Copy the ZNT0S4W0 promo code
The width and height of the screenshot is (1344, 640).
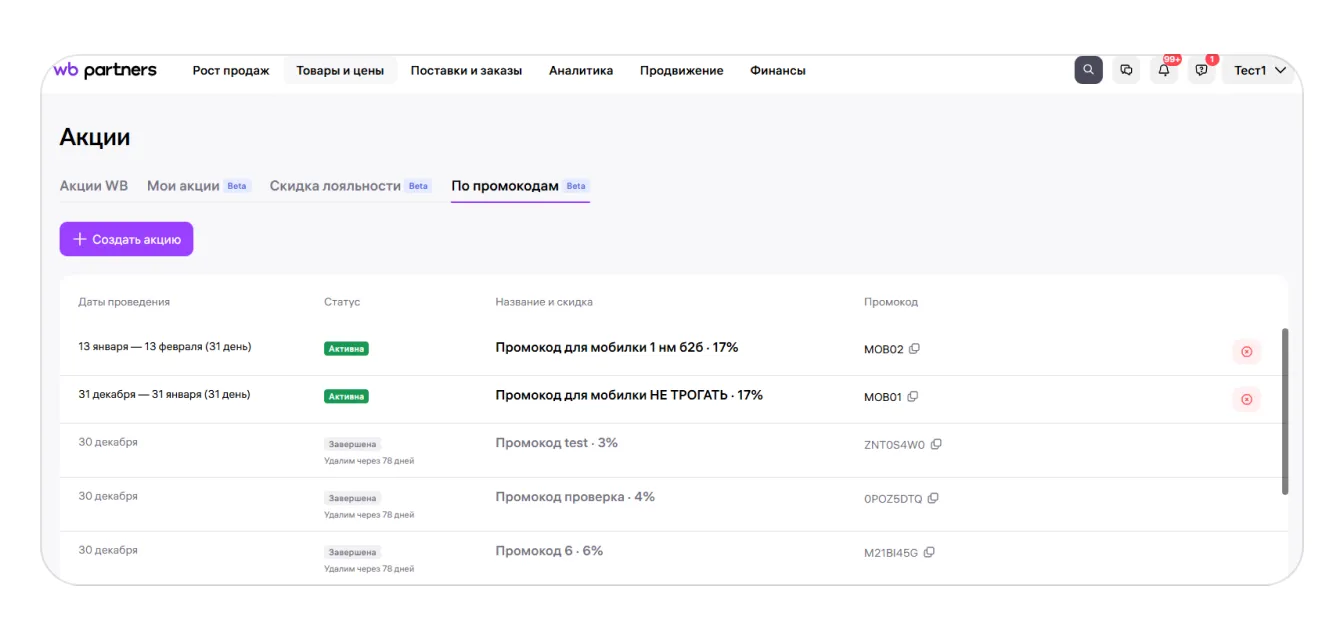[936, 444]
